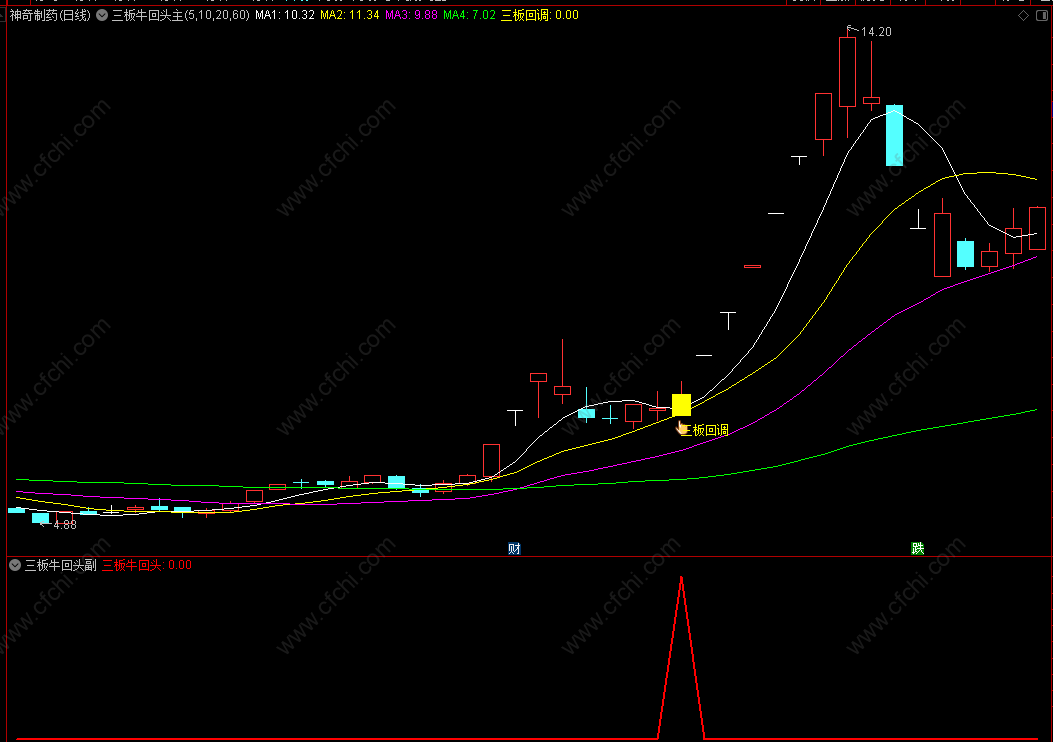Select the large cyan candle near the peak
Viewport: 1053px width, 742px height.
coord(895,135)
